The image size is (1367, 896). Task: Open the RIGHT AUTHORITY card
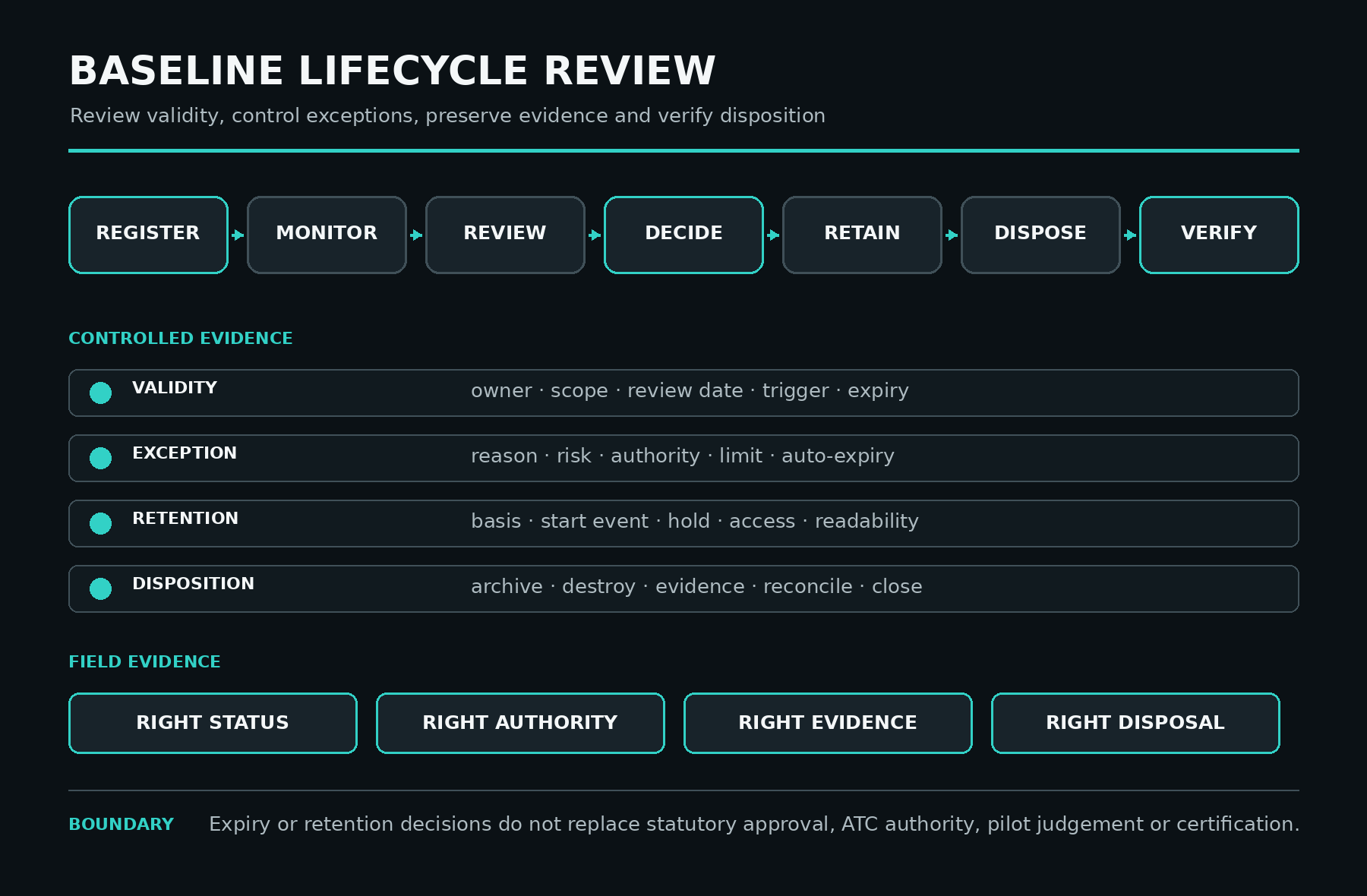click(520, 723)
